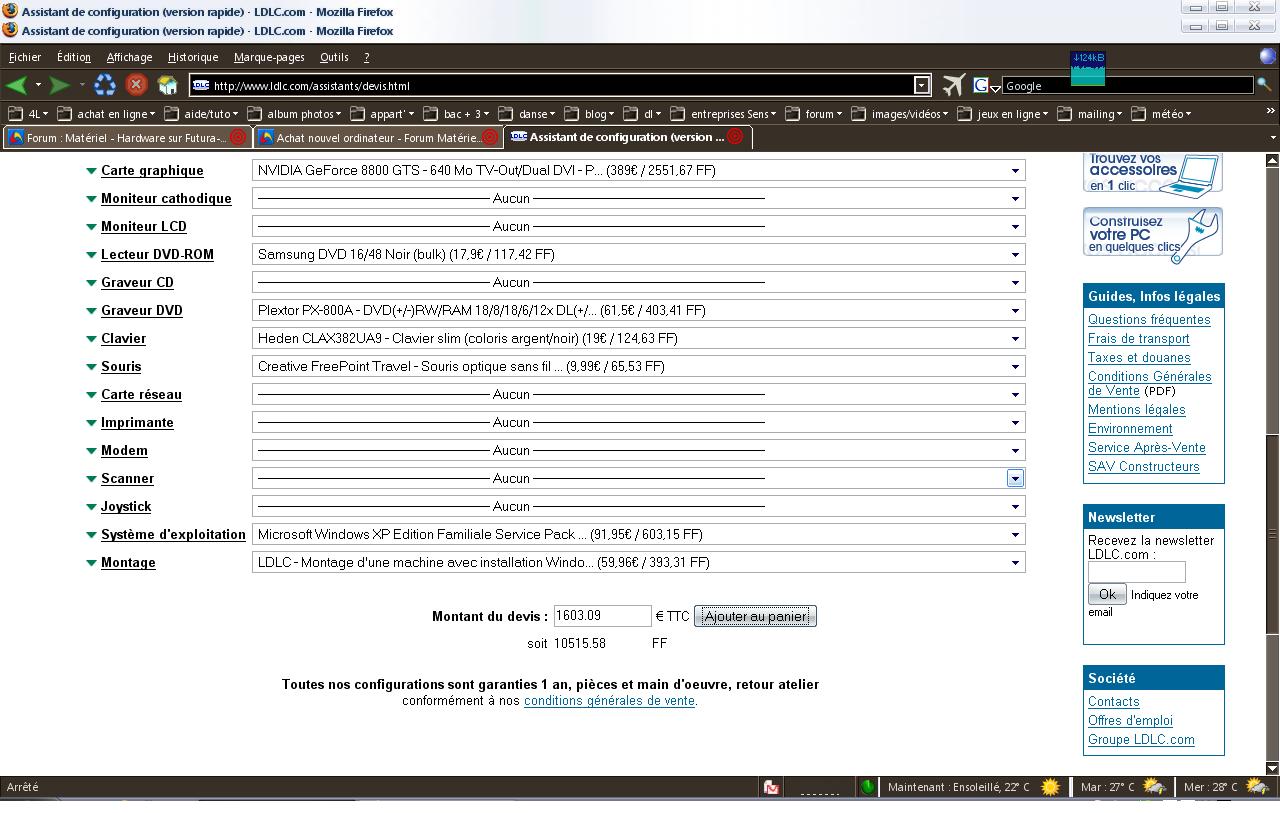This screenshot has width=1280, height=813.
Task: Switch to the Forum Matériel Hardware tab
Action: (x=126, y=137)
